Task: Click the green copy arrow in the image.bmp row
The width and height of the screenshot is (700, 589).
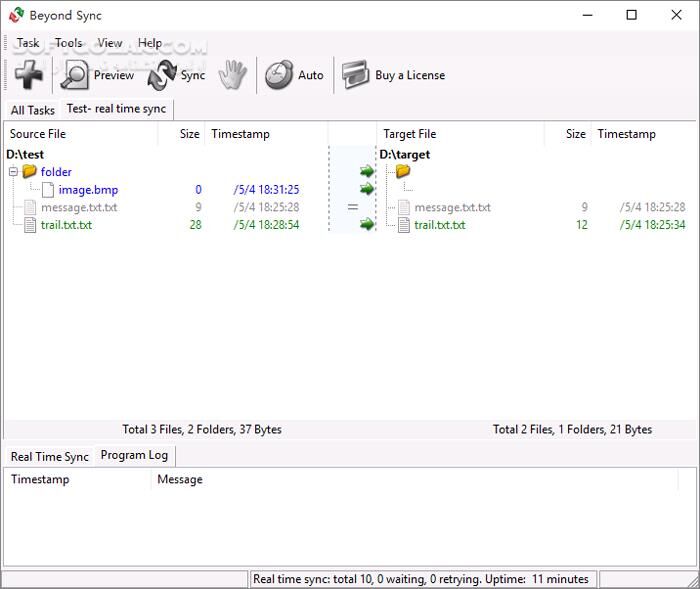Action: point(367,189)
